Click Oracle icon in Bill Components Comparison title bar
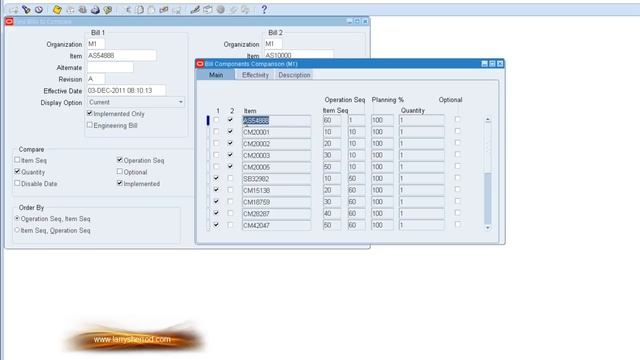This screenshot has width=640, height=360. coord(200,64)
